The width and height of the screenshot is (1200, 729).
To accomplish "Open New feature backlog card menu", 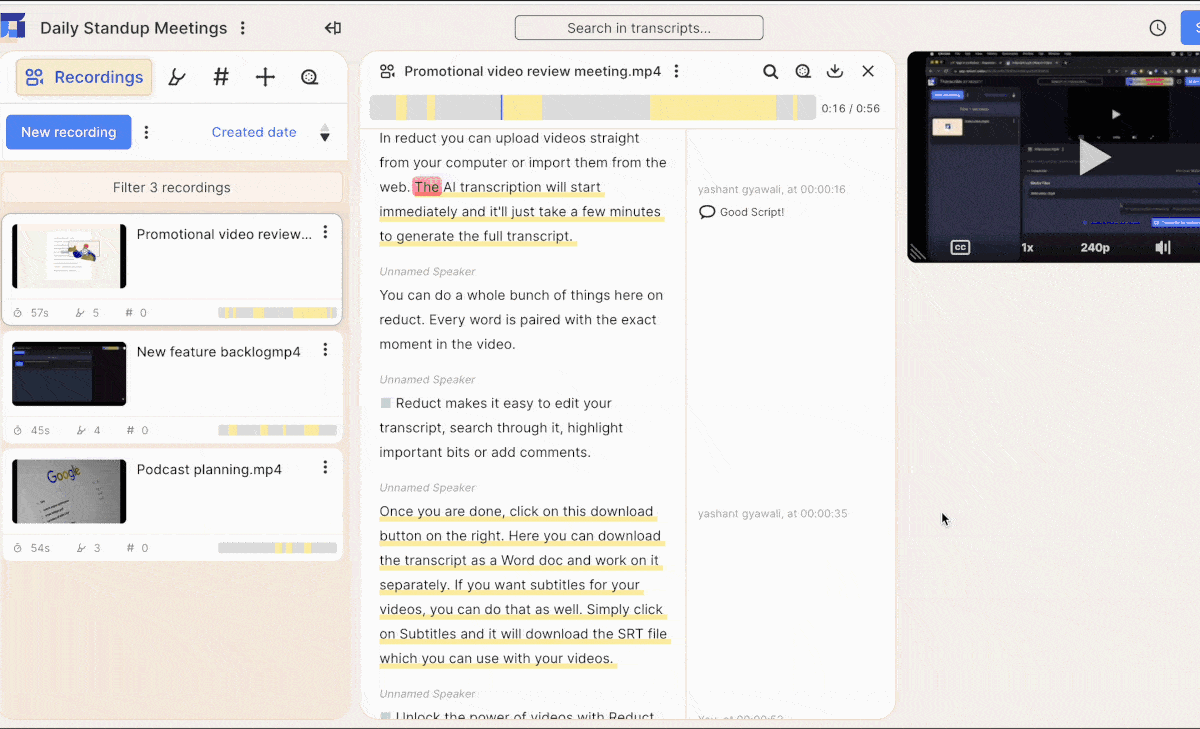I will point(325,350).
